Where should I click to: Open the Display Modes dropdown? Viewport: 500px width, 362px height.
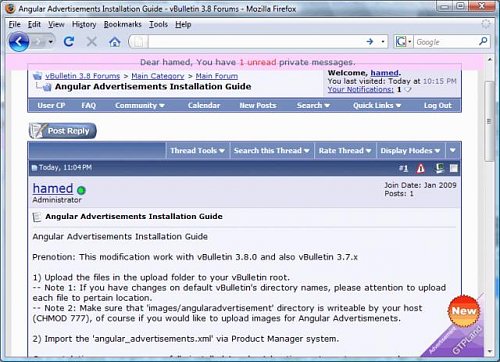(410, 151)
